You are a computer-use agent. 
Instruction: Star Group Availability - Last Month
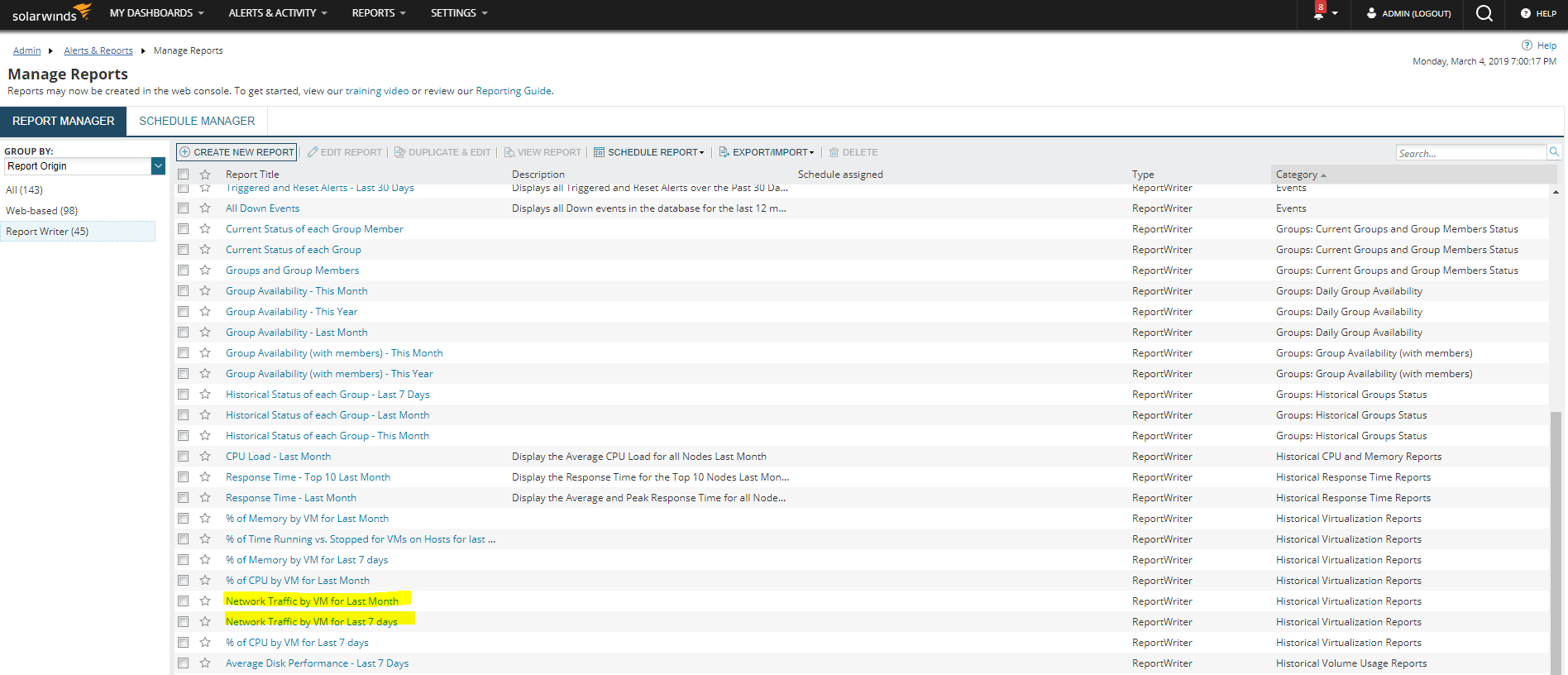tap(205, 333)
